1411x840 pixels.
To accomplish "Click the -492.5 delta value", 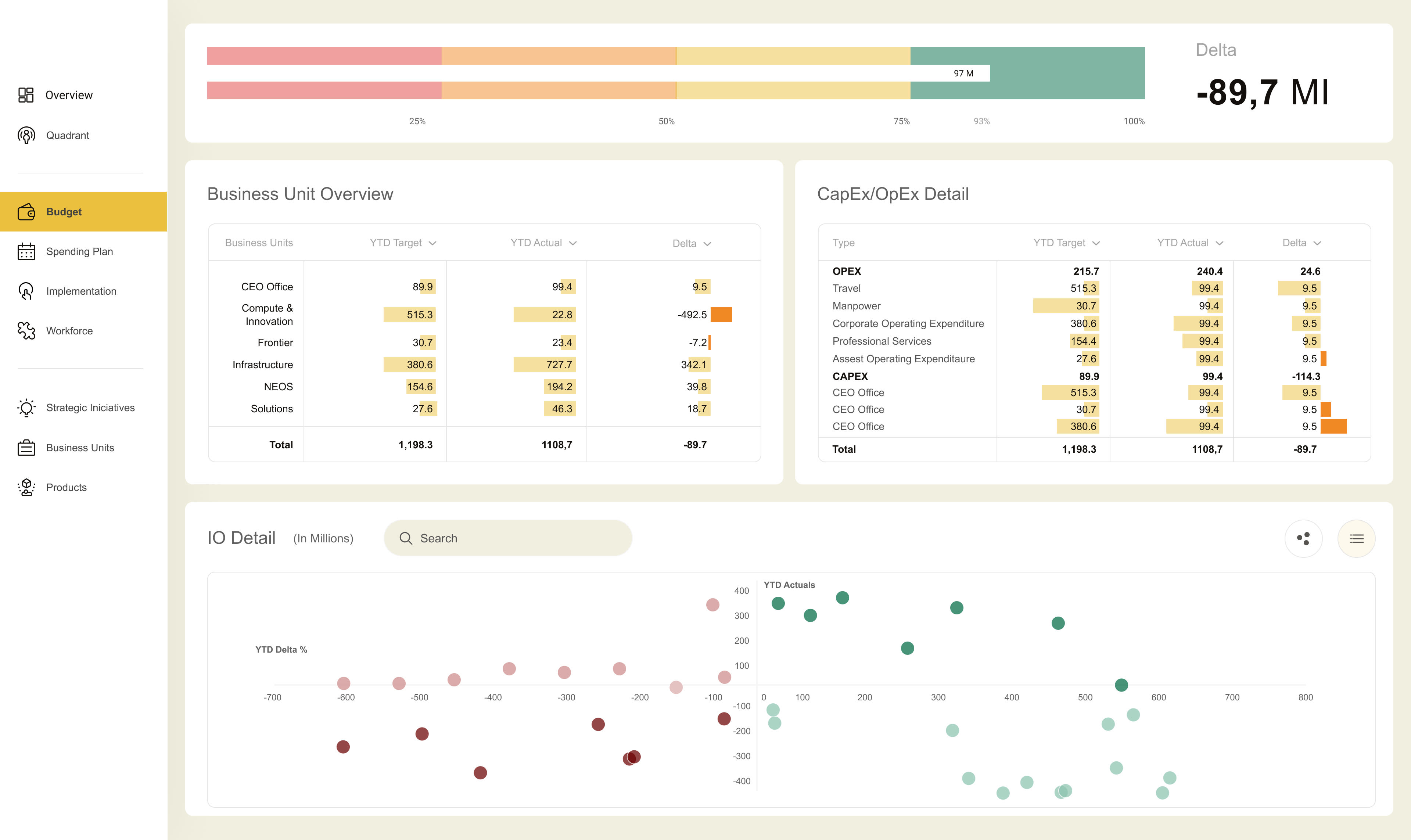I will click(x=692, y=315).
